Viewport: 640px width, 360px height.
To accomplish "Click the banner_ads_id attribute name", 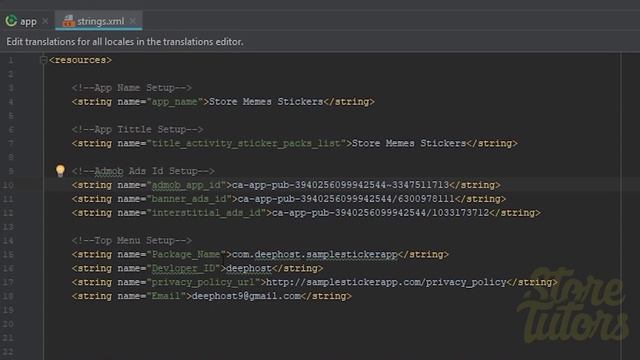I will click(189, 199).
